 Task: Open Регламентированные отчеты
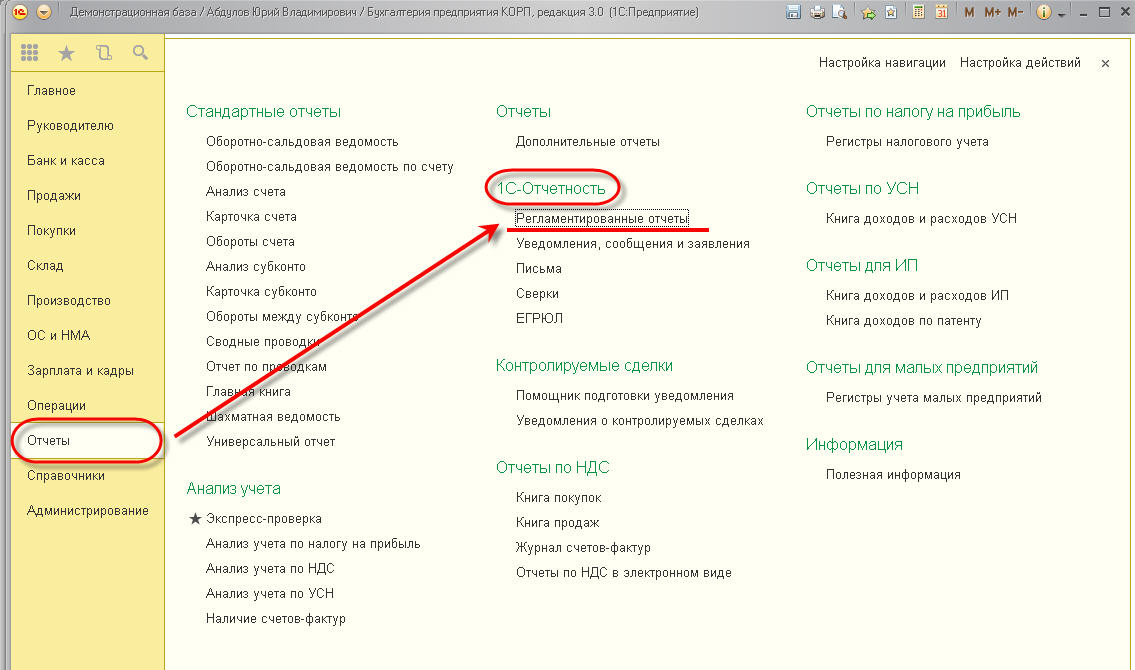click(x=602, y=219)
